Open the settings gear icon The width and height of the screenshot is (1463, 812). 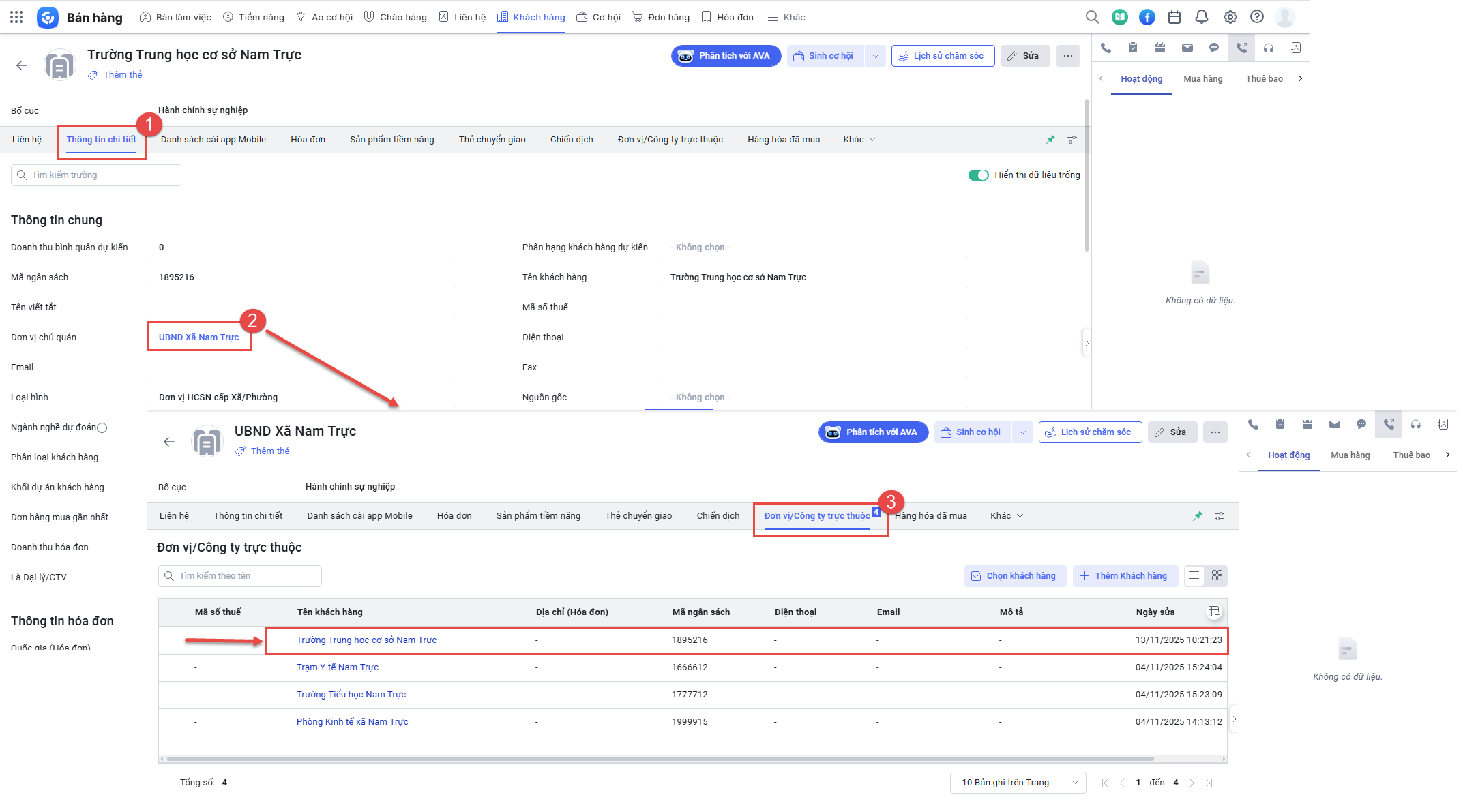click(x=1230, y=17)
